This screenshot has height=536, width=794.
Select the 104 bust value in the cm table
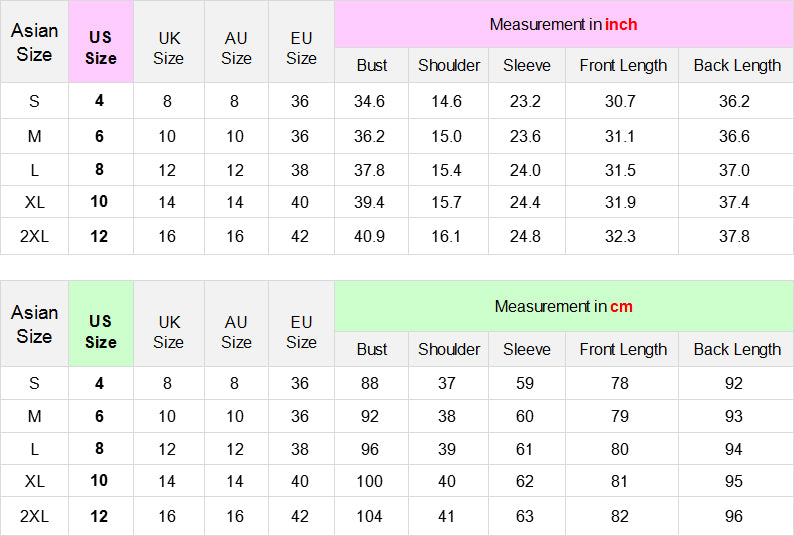pyautogui.click(x=369, y=516)
